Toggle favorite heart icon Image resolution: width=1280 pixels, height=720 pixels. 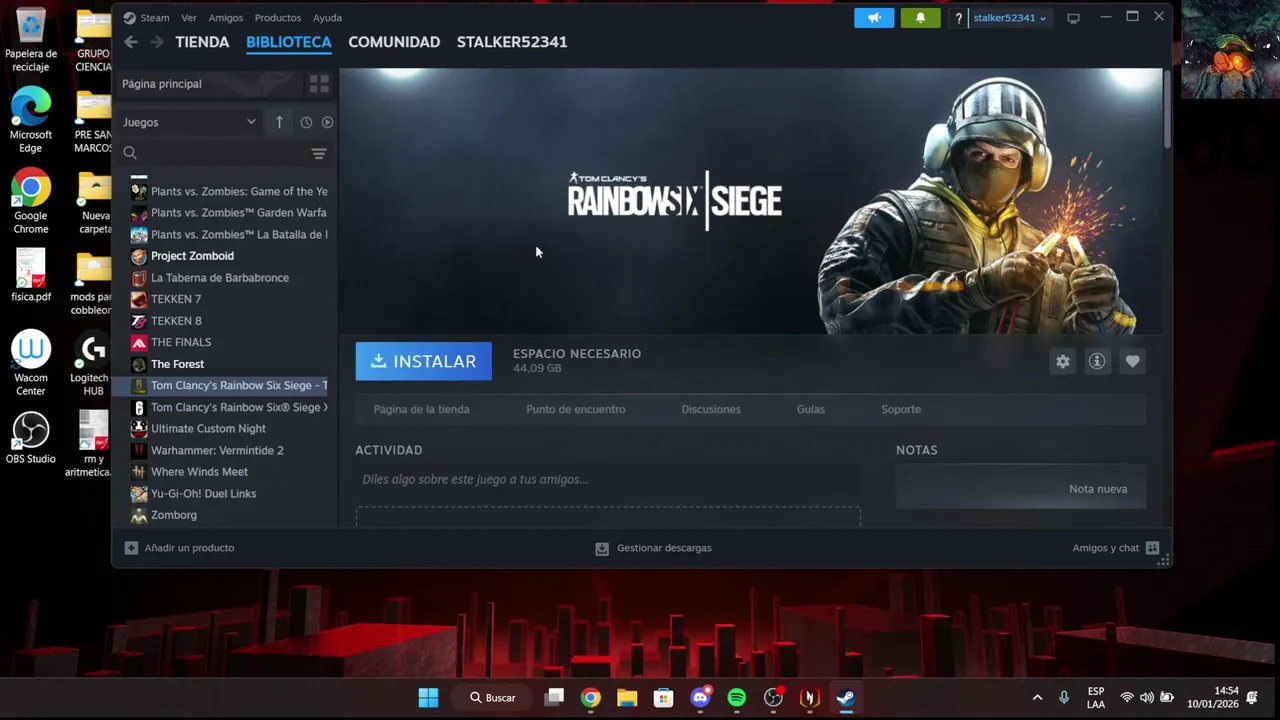[x=1132, y=362]
